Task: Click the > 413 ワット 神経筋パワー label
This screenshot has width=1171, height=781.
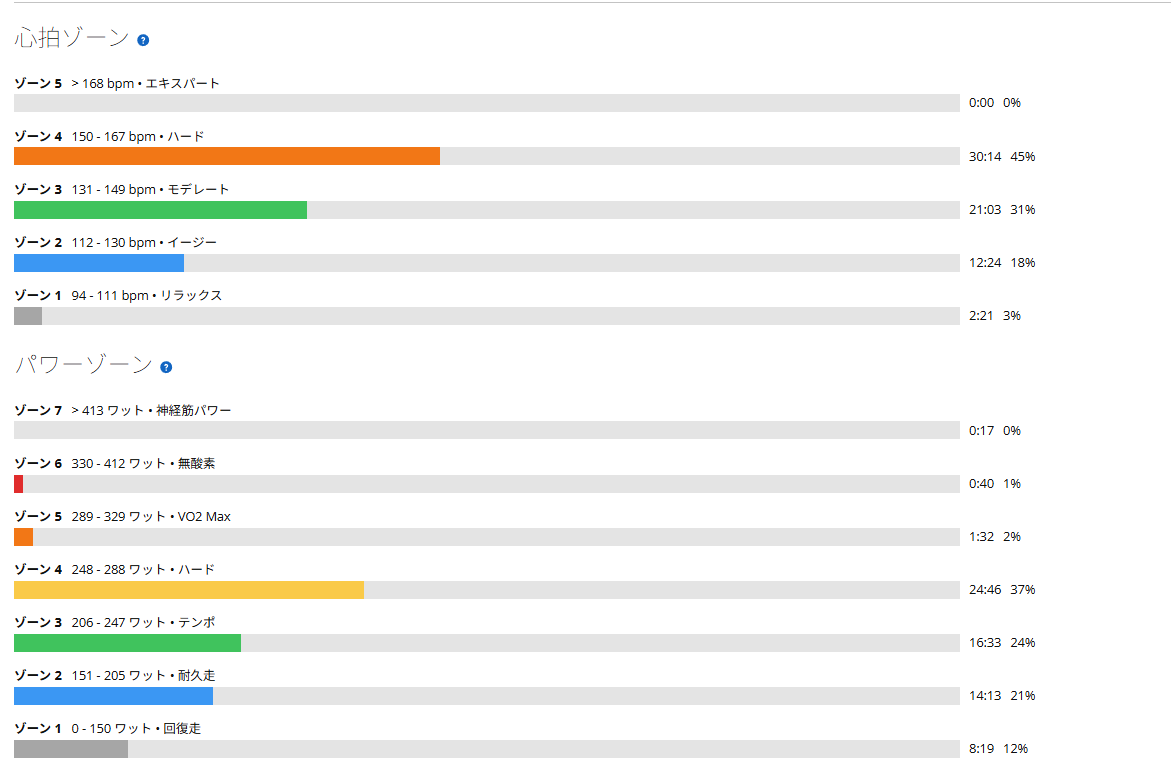Action: click(x=151, y=411)
